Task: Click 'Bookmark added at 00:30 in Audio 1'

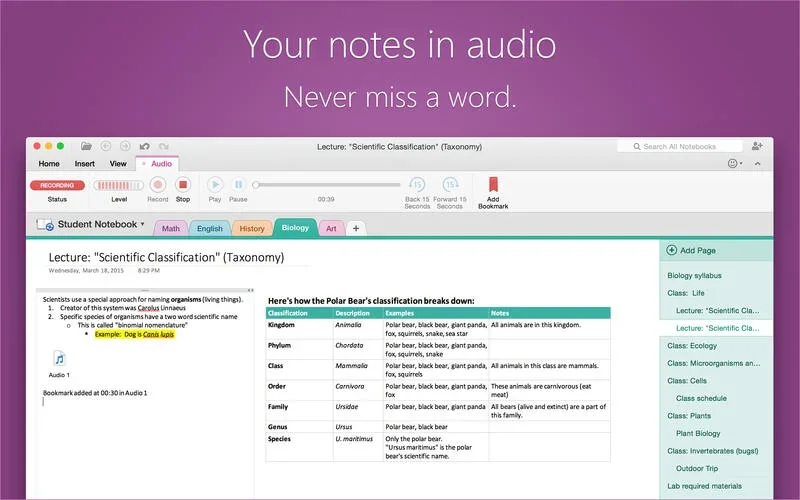Action: [95, 393]
